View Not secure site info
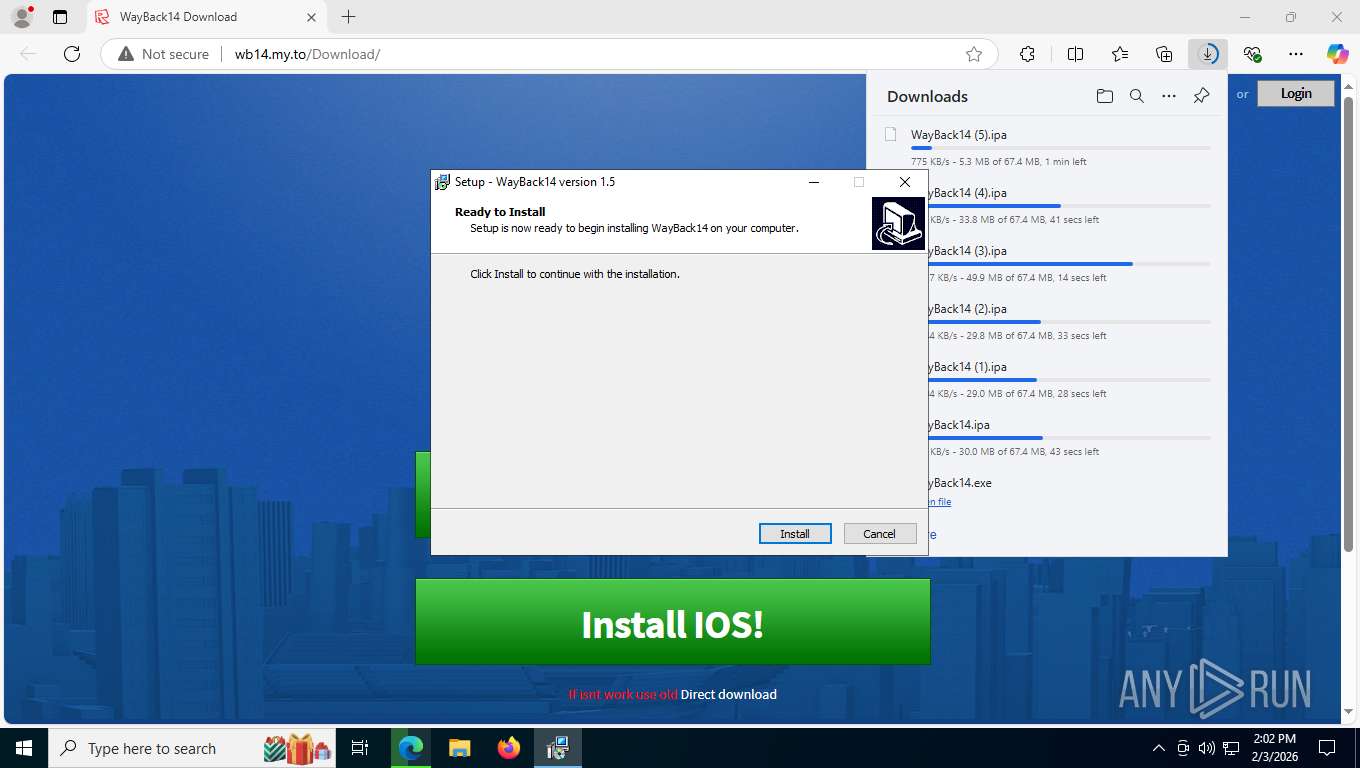This screenshot has width=1360, height=768. coord(164,54)
